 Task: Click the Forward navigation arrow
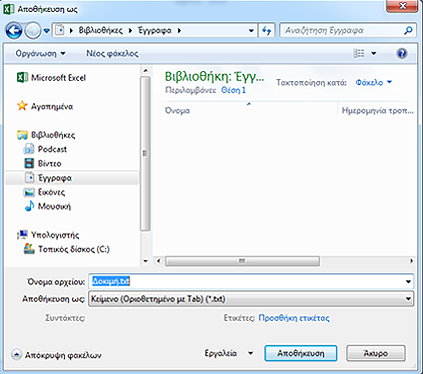33,31
